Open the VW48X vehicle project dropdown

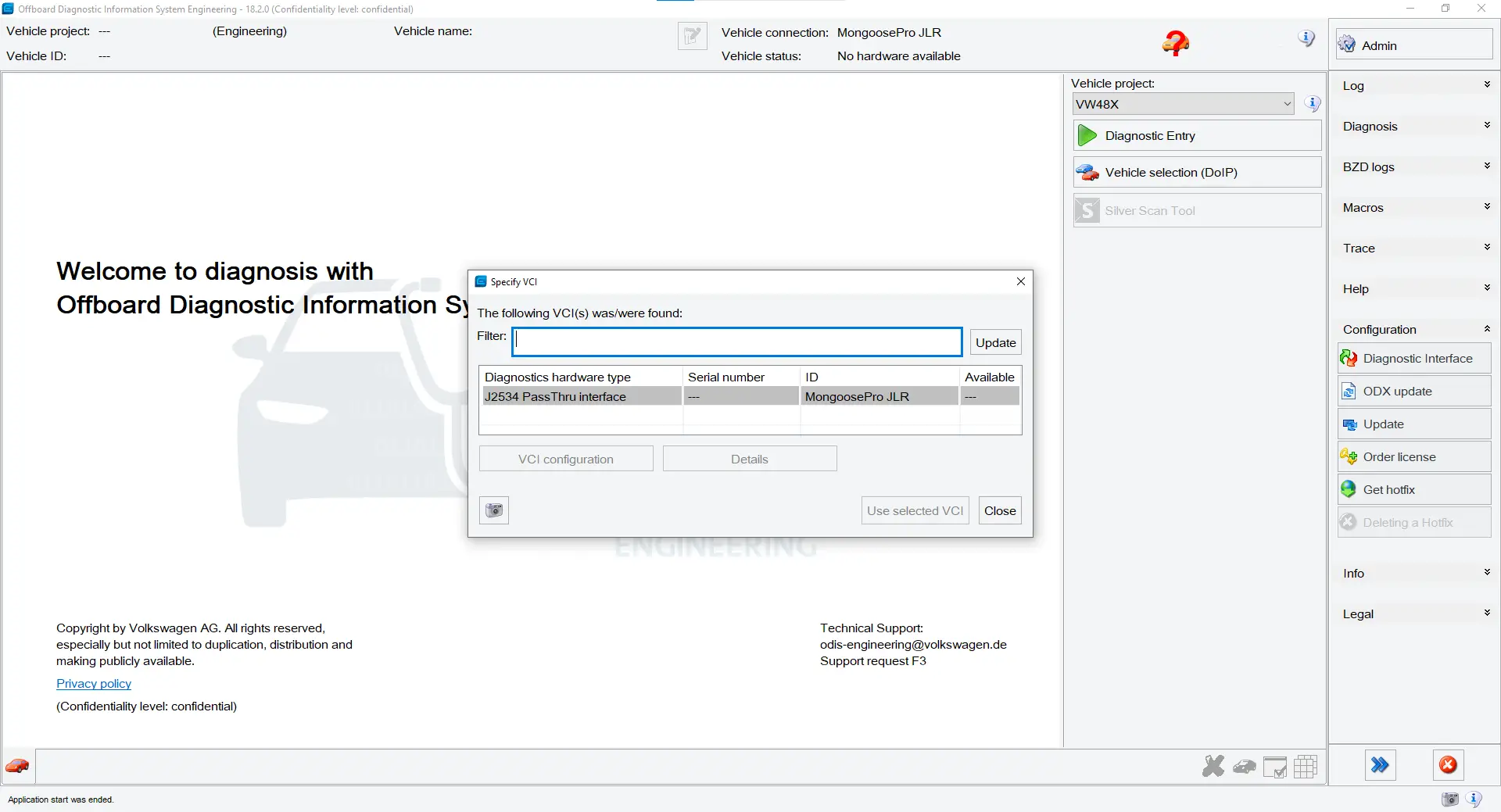pos(1184,104)
